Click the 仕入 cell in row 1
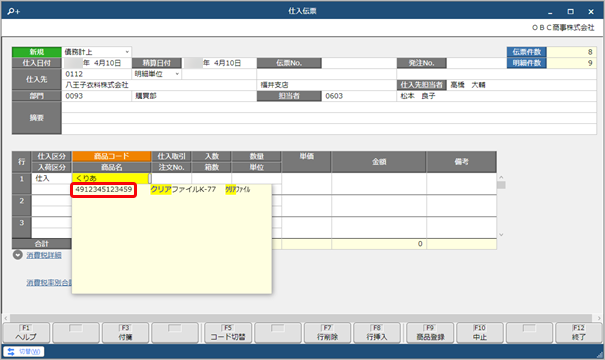The width and height of the screenshot is (605, 360). (51, 178)
